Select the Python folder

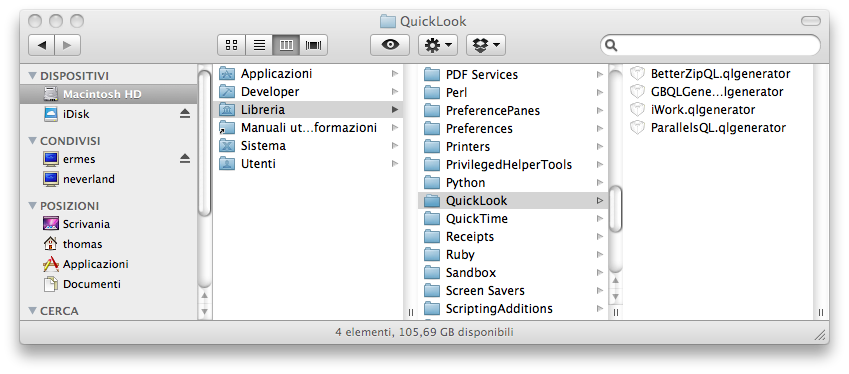click(x=513, y=182)
